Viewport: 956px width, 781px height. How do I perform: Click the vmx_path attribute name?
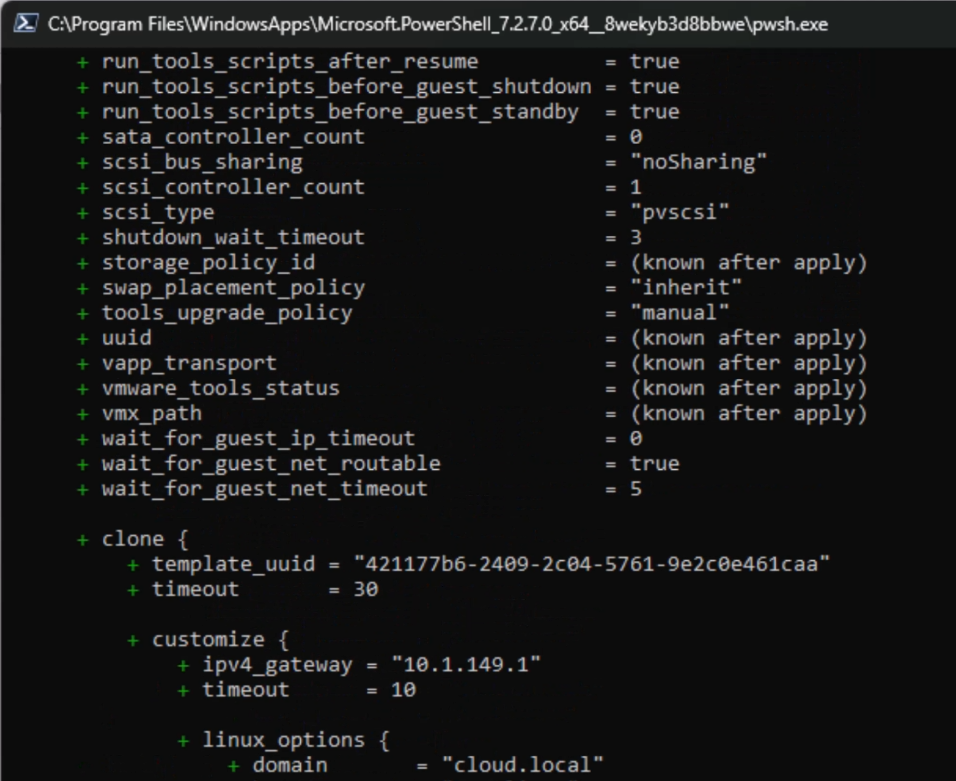coord(152,413)
